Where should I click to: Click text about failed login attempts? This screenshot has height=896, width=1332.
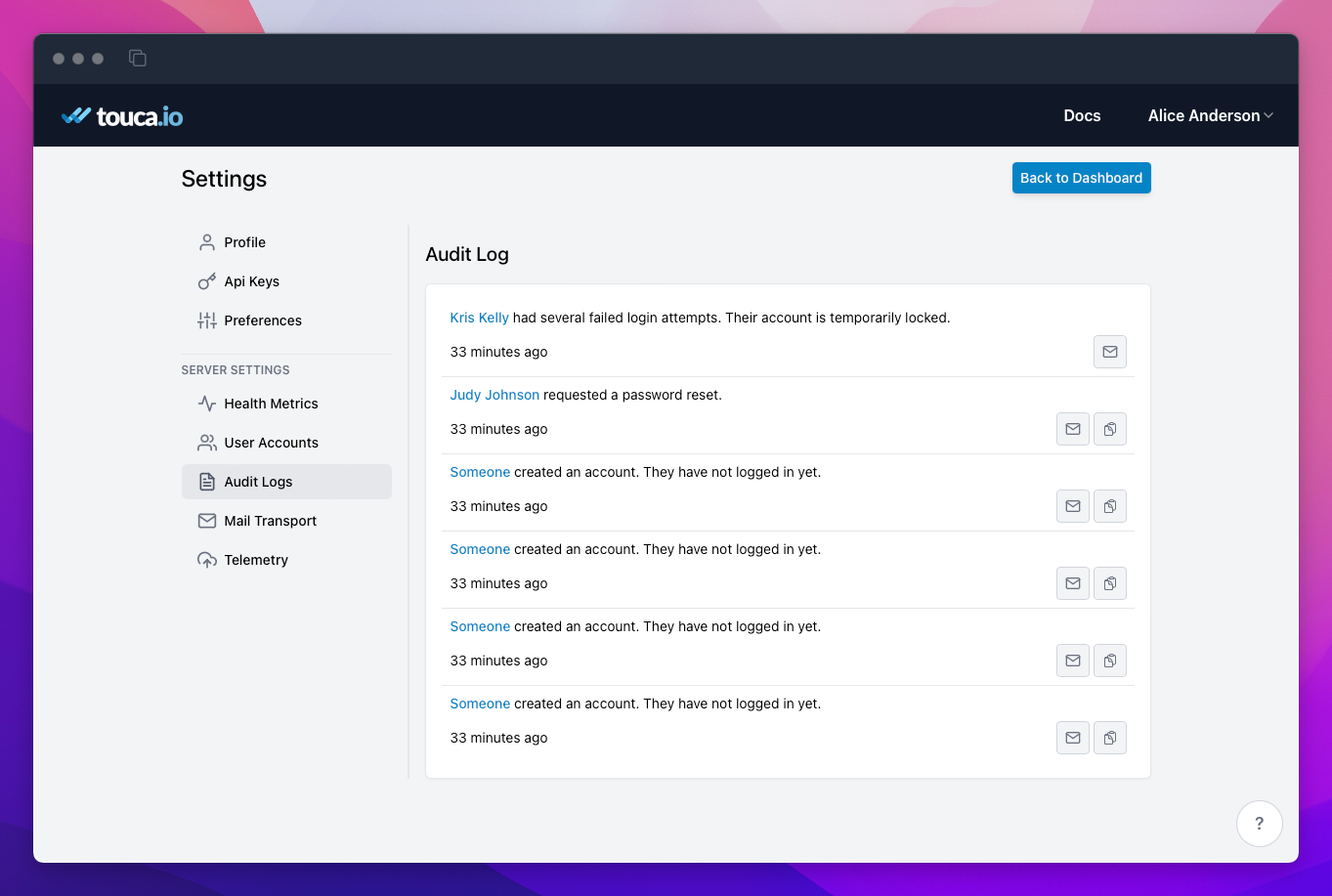pos(731,318)
